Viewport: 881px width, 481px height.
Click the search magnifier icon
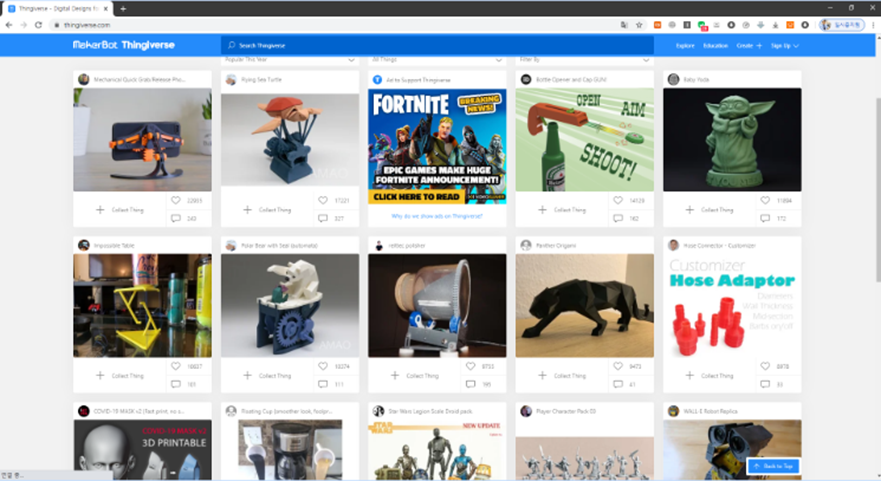[231, 45]
